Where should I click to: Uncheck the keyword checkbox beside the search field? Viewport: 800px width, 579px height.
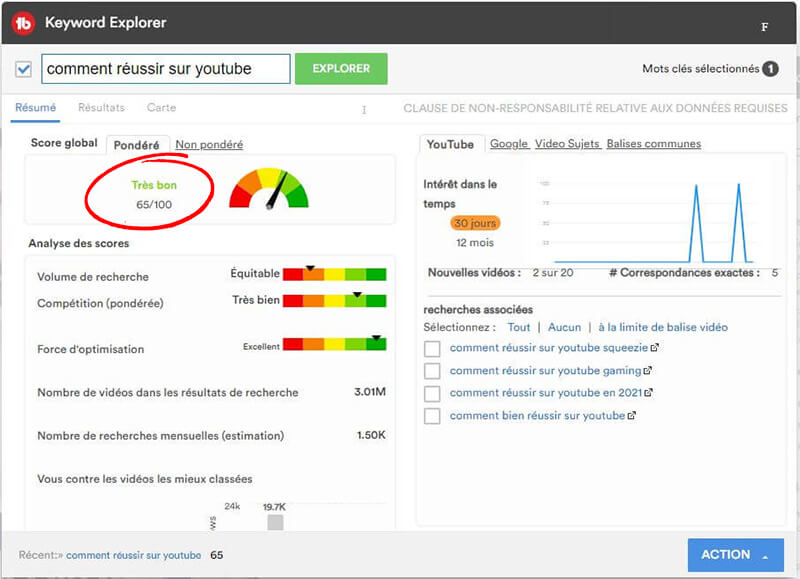[23, 69]
